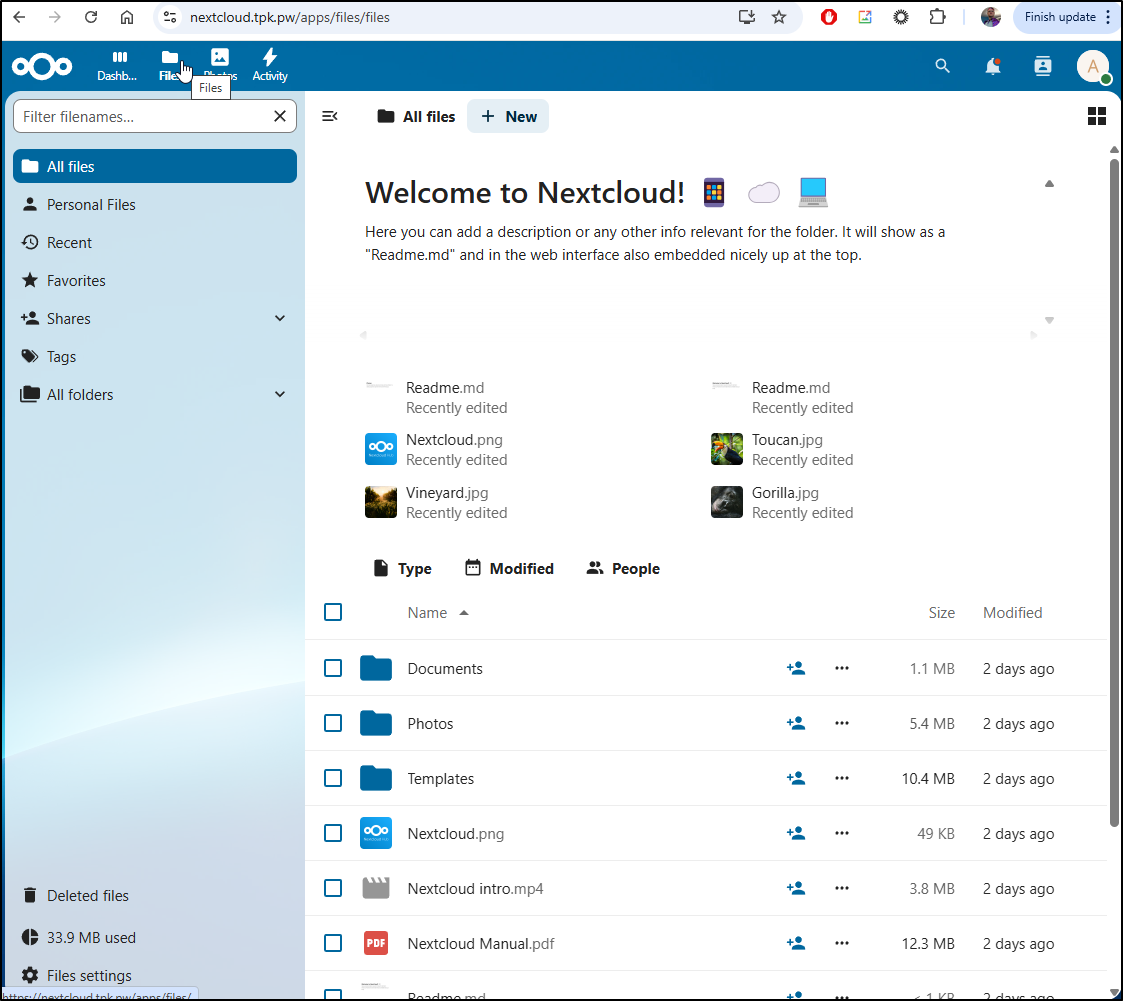Bookmark this page with star
Image resolution: width=1123 pixels, height=1001 pixels.
pos(779,17)
